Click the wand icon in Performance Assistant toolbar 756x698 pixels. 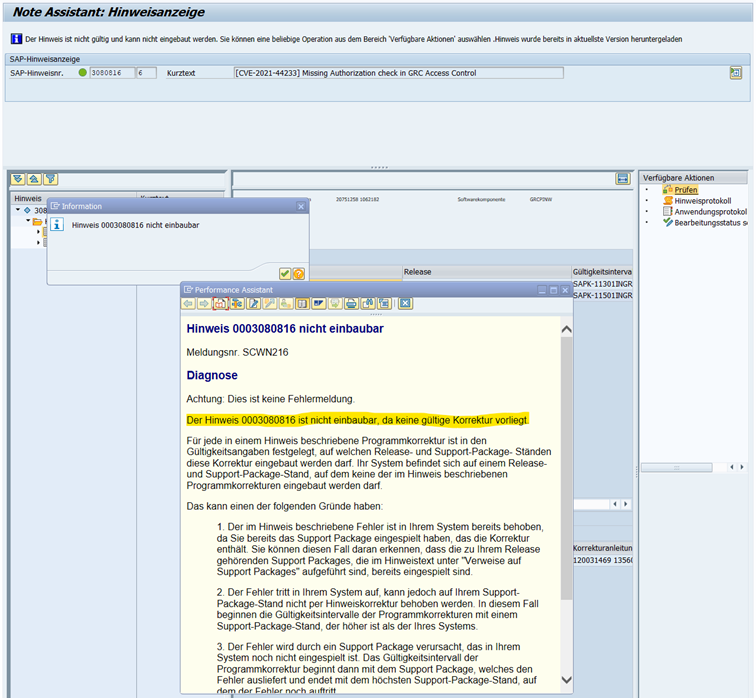270,303
